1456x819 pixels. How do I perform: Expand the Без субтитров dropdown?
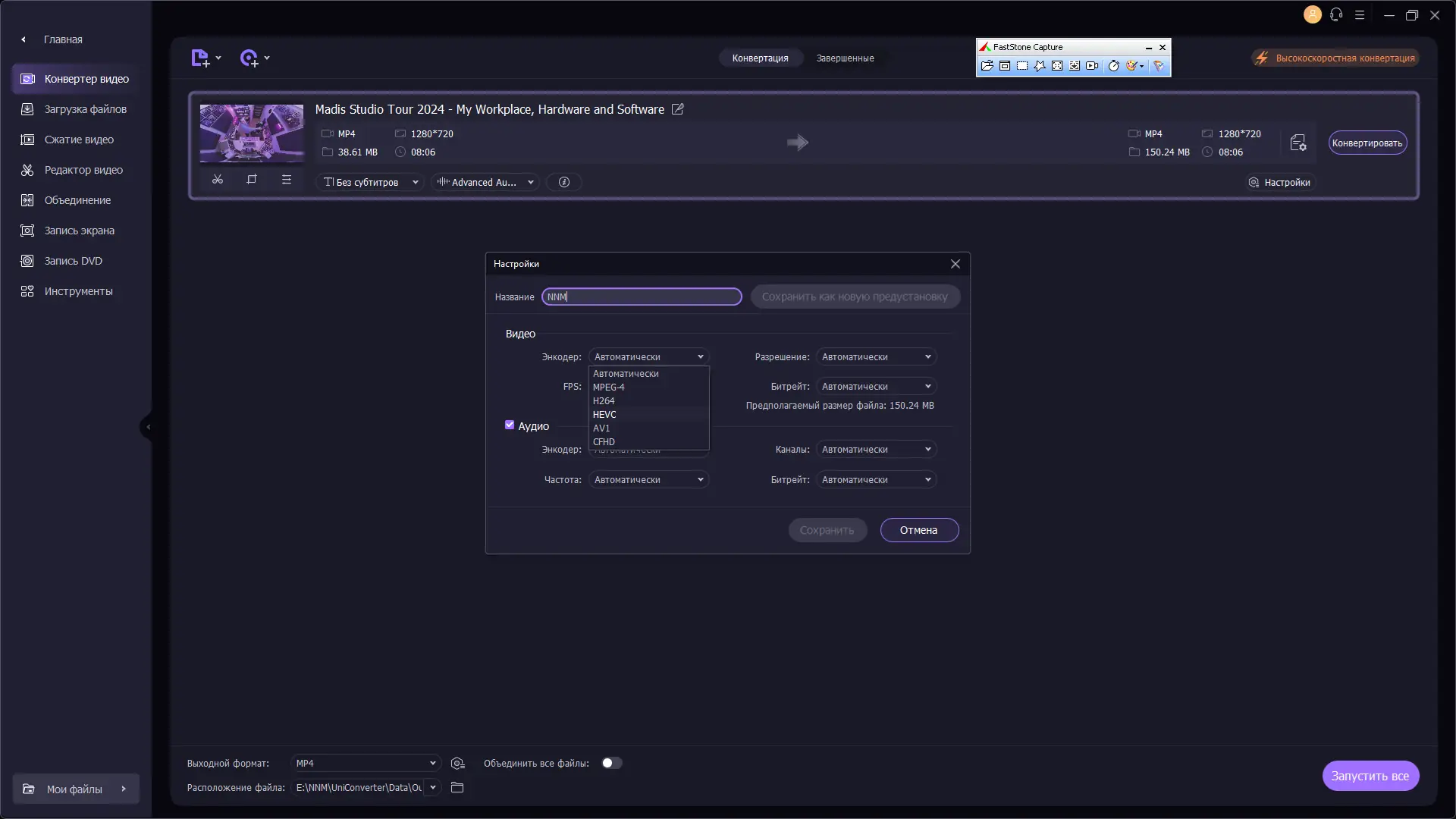(370, 182)
